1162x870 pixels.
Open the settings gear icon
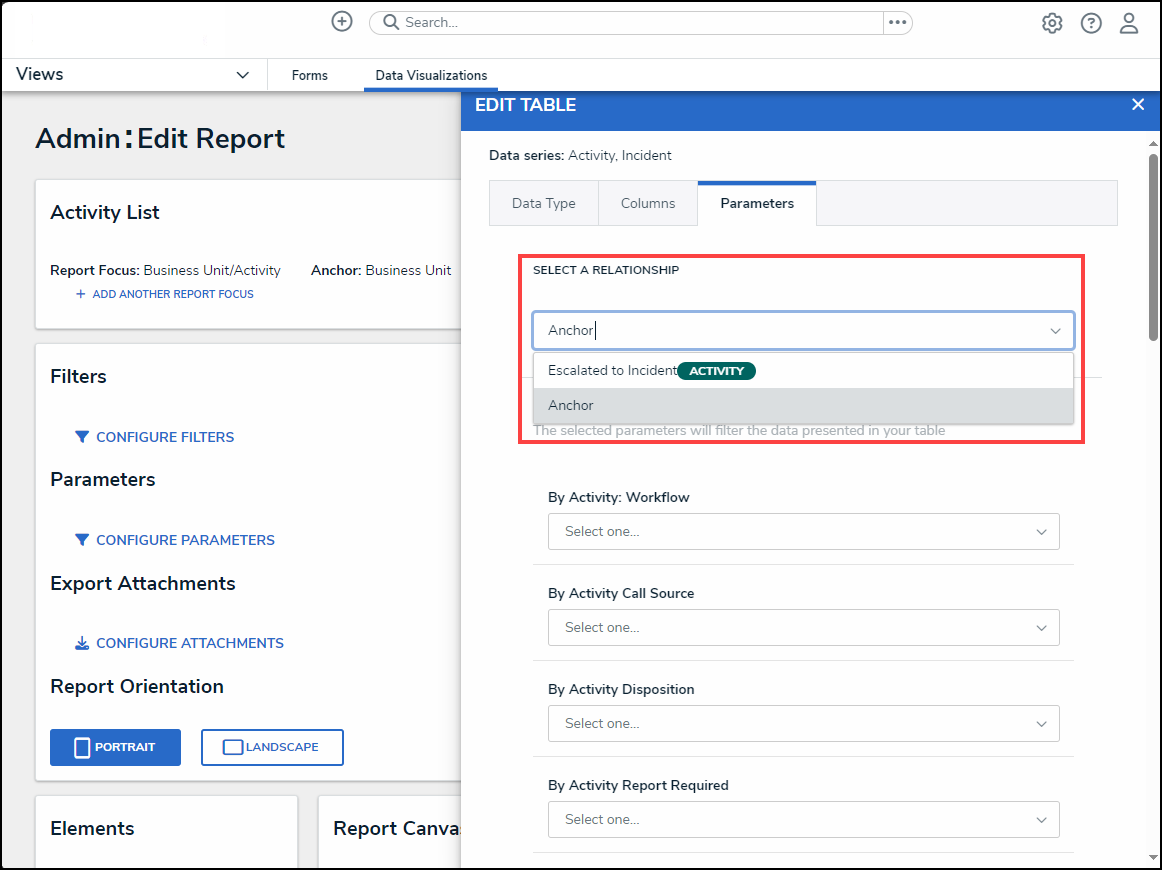[x=1052, y=23]
